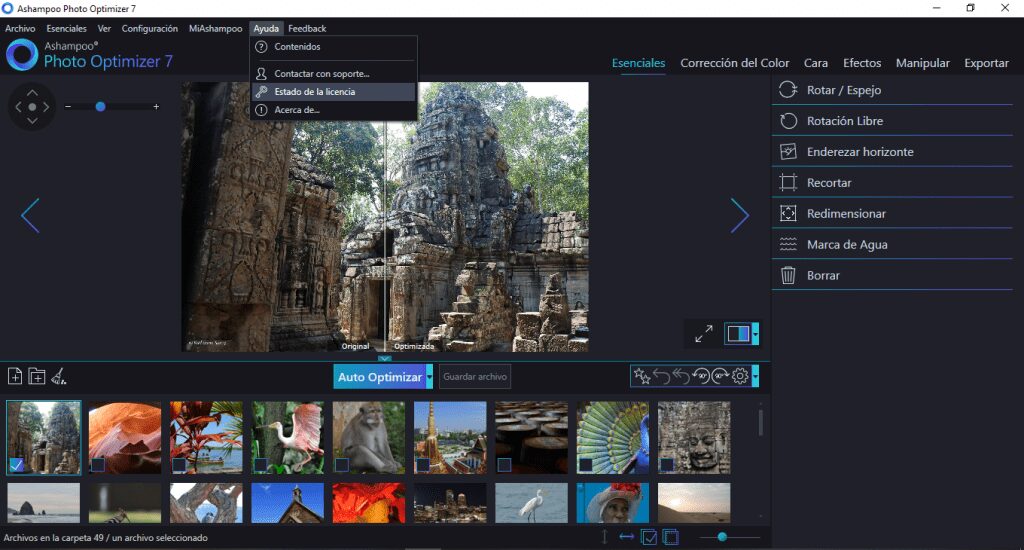Switch to the Exportar tab
Image resolution: width=1024 pixels, height=550 pixels.
point(986,63)
